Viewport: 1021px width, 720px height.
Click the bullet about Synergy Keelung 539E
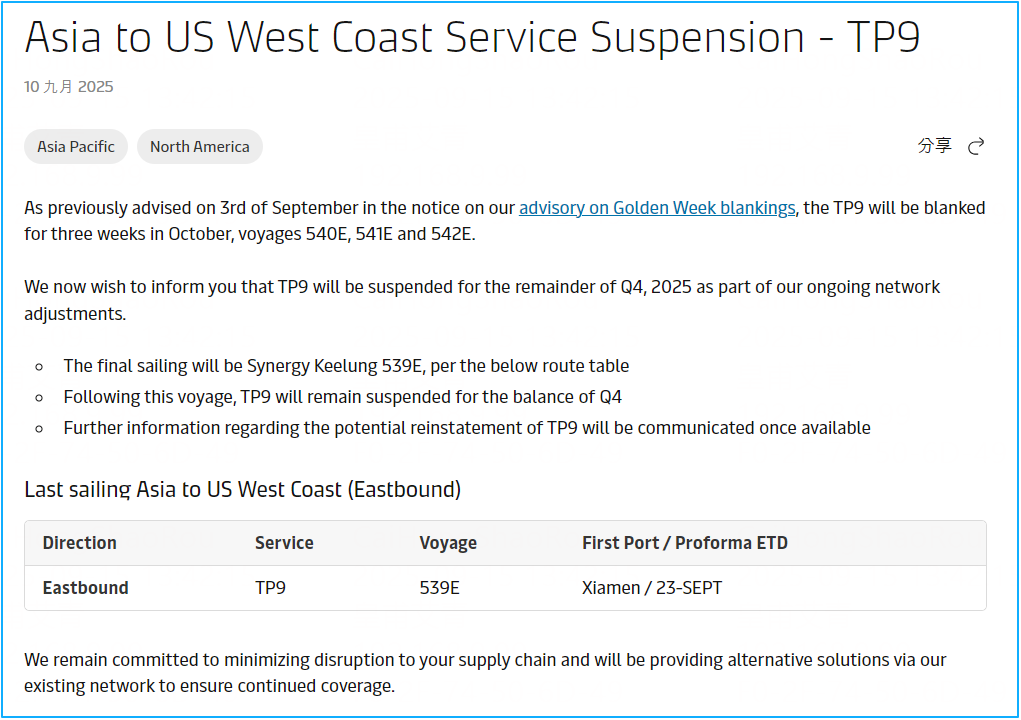coord(346,366)
